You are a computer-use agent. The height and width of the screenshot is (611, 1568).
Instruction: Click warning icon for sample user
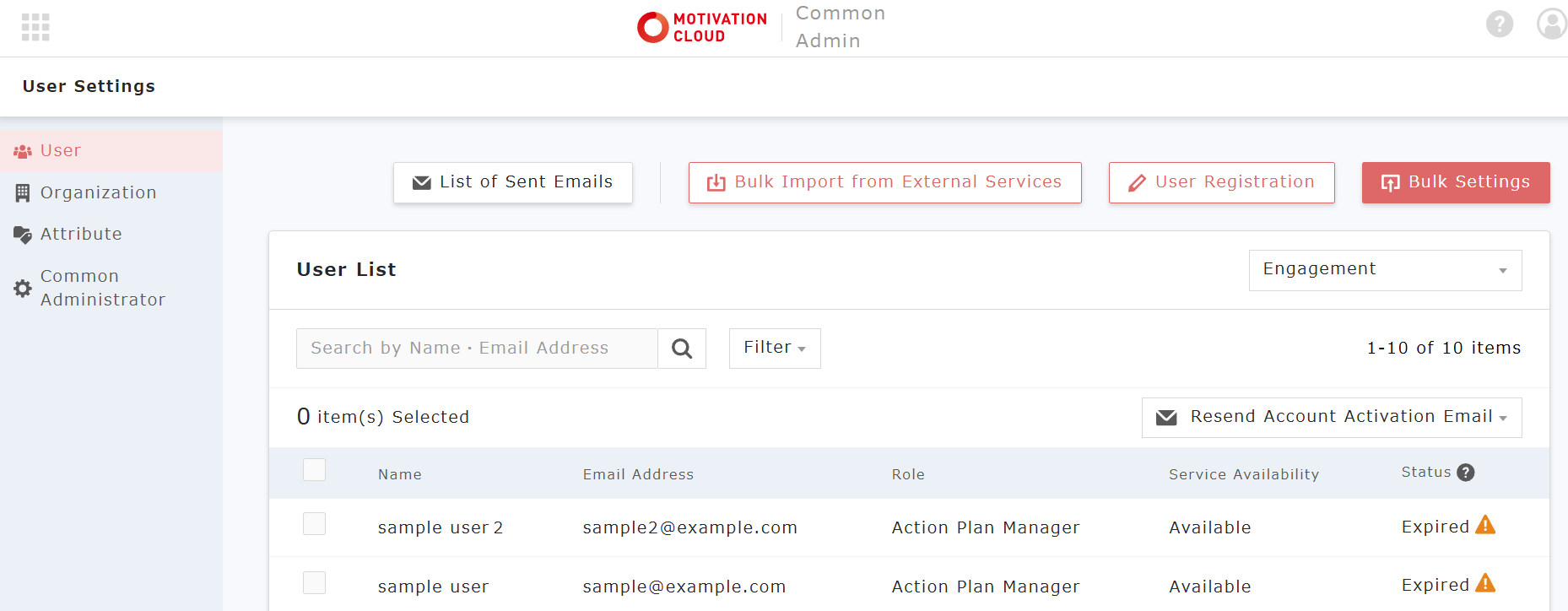tap(1485, 583)
